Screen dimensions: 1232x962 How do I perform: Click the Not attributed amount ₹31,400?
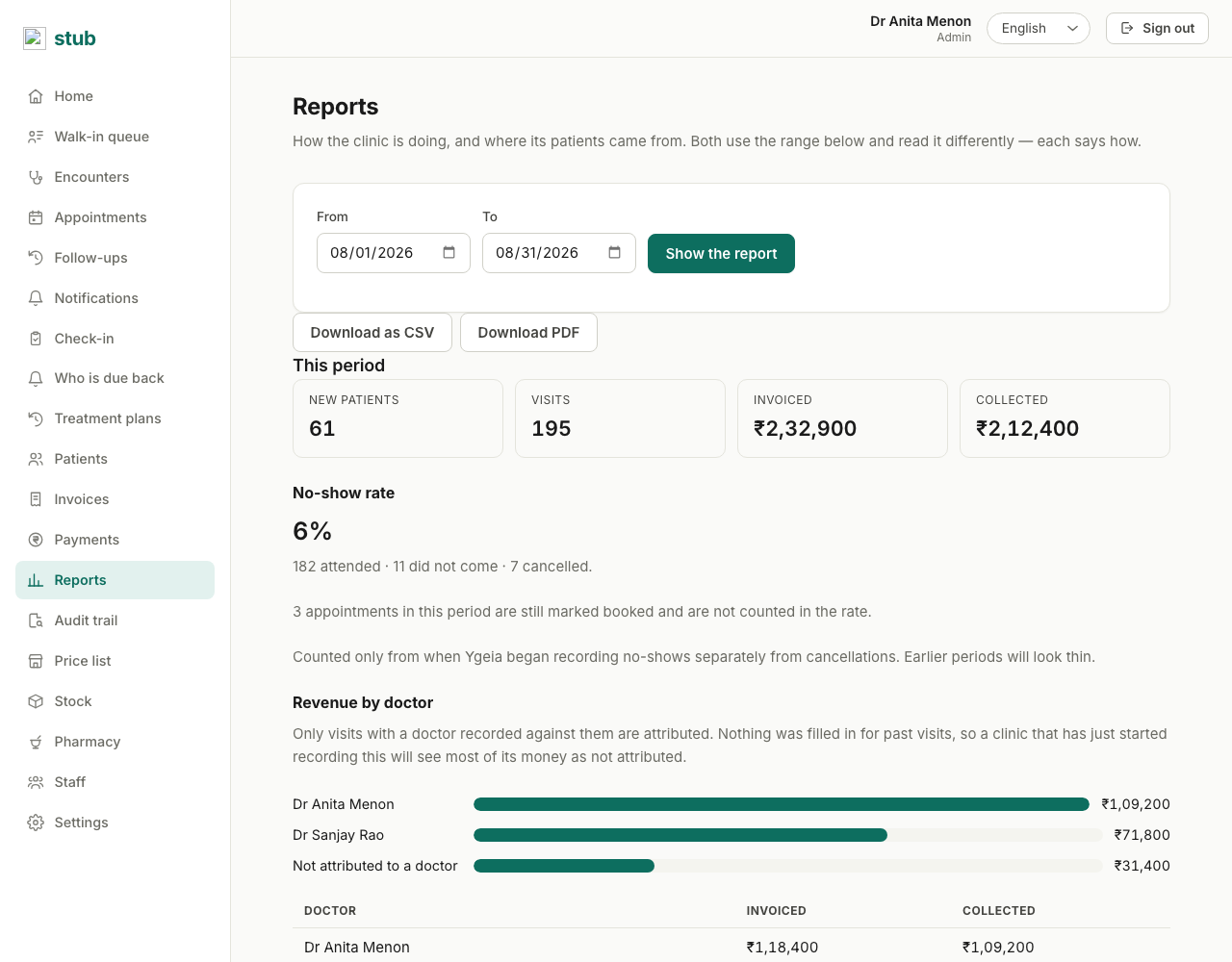click(1142, 866)
